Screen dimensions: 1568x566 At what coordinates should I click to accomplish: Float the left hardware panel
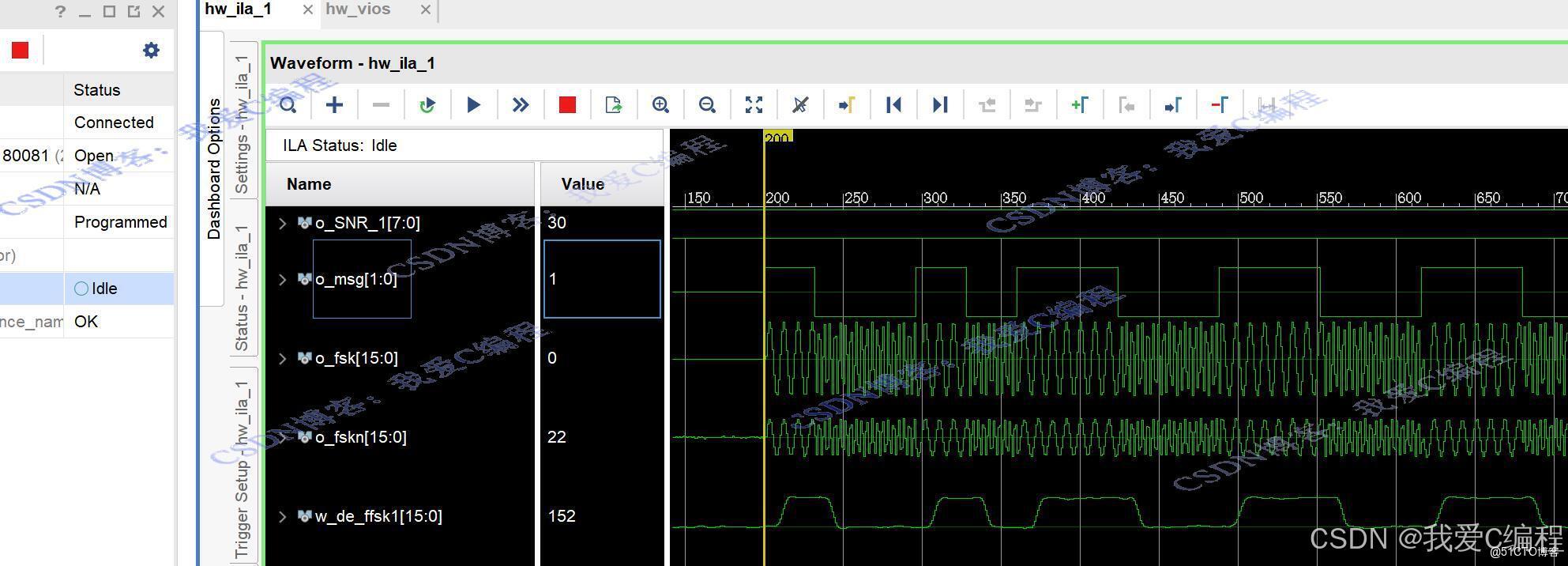[133, 11]
